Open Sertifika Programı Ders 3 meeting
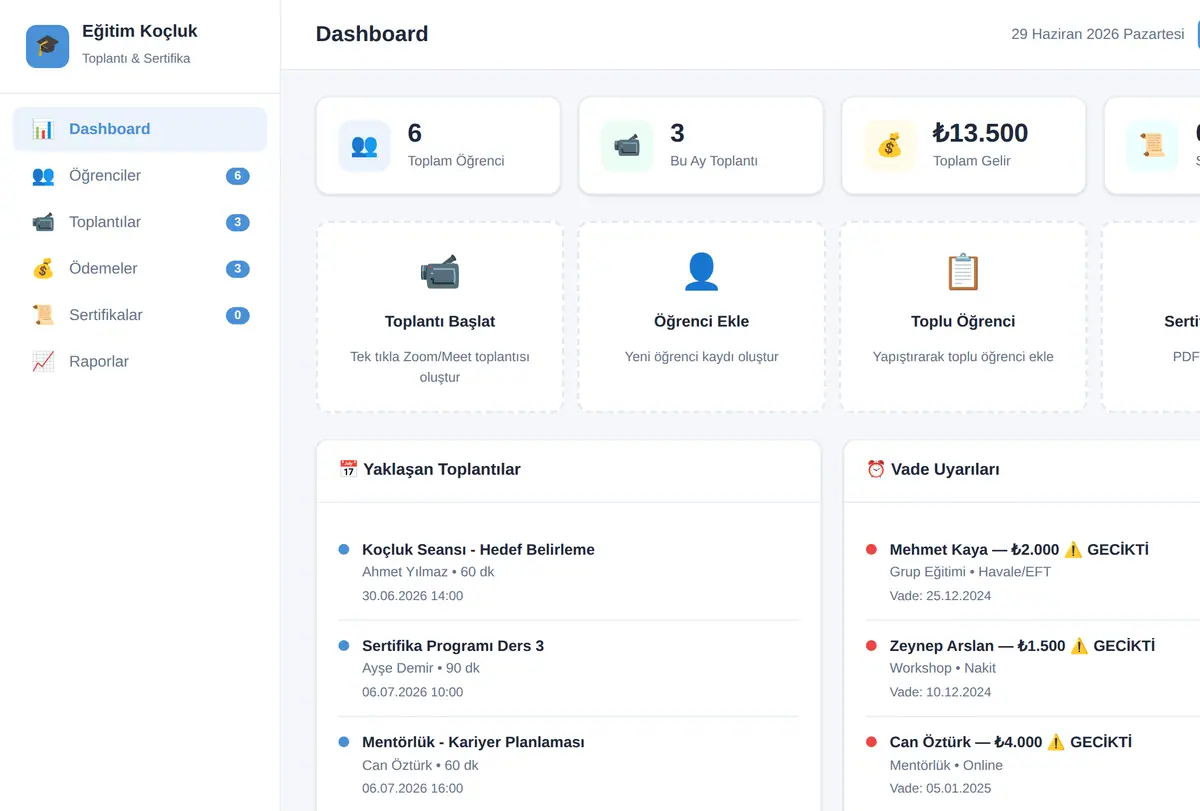Image resolution: width=1200 pixels, height=811 pixels. click(568, 669)
